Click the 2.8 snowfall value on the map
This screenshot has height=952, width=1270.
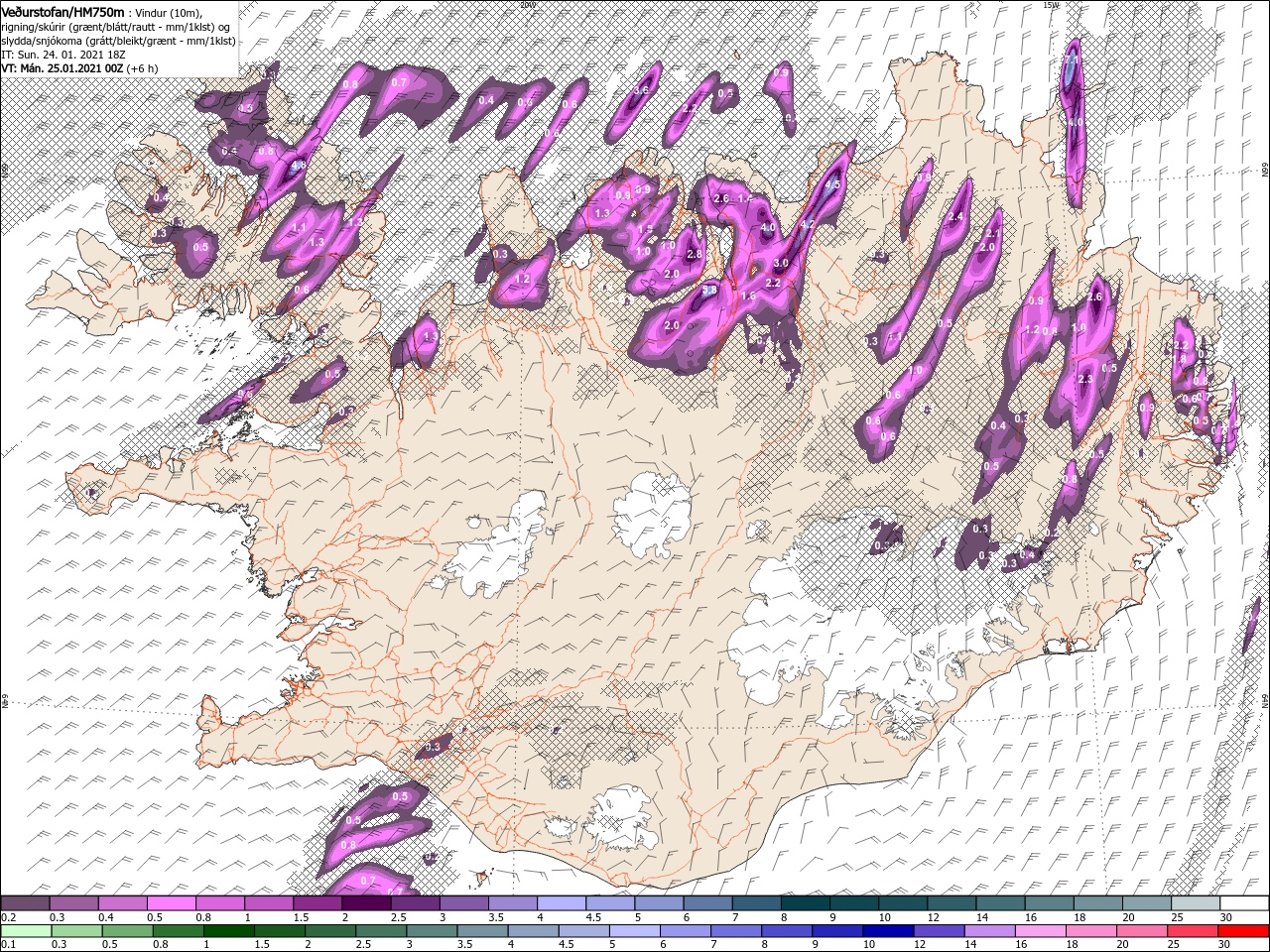(x=695, y=255)
